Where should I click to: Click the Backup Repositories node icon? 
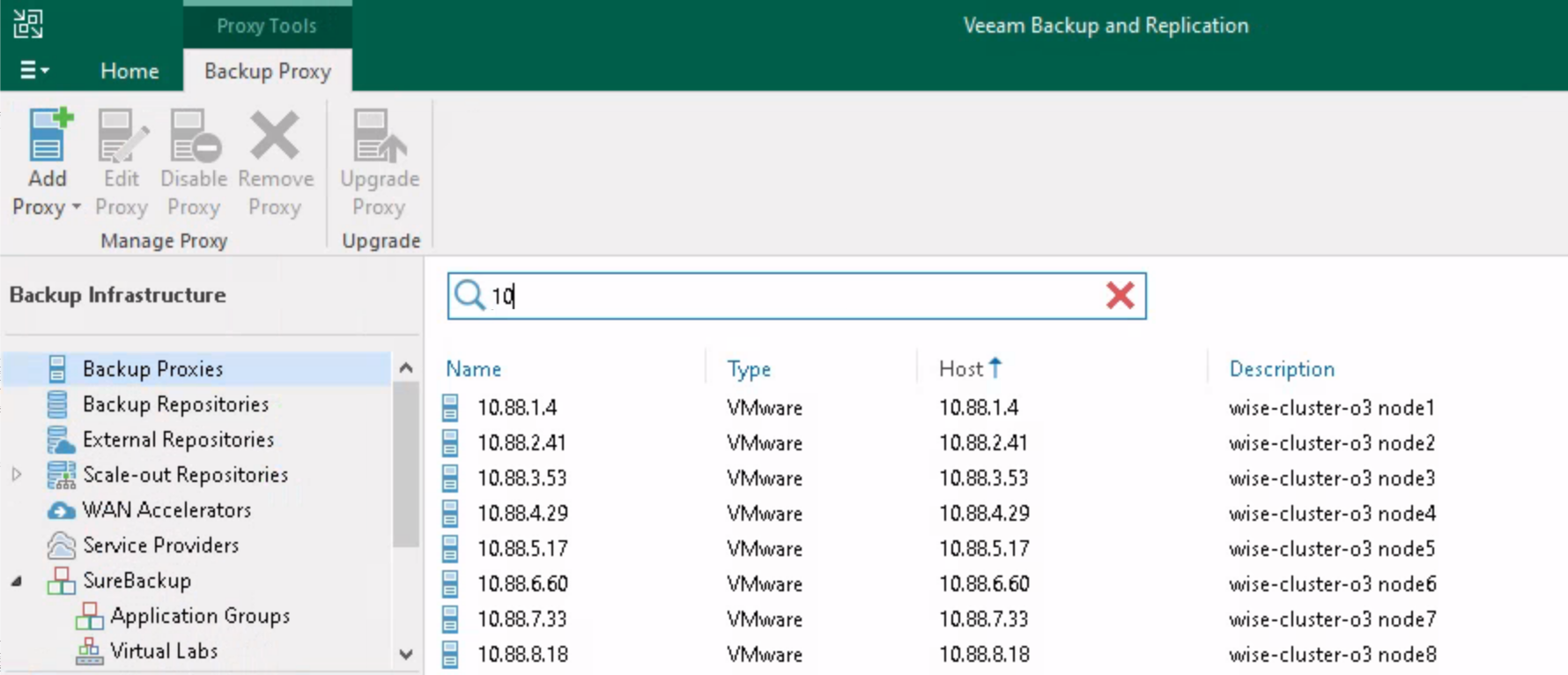[x=57, y=404]
